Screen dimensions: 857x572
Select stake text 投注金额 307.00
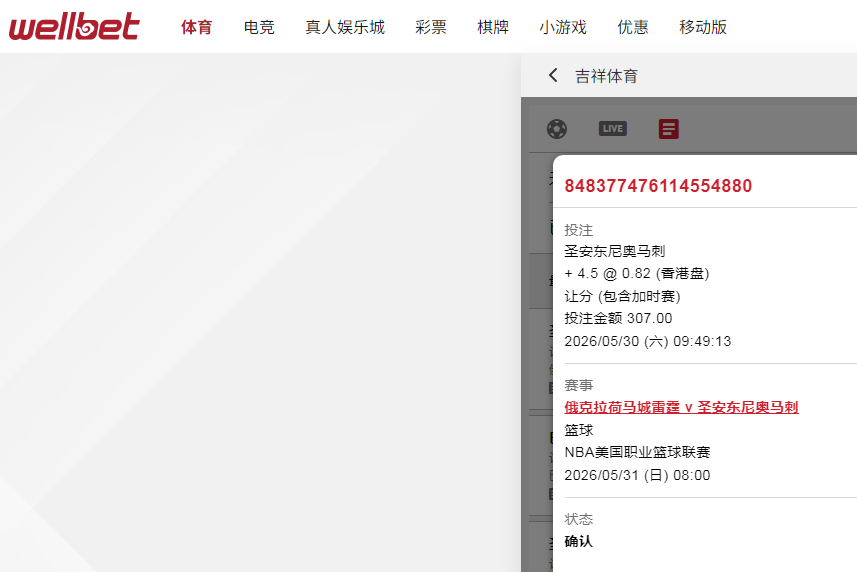(618, 319)
